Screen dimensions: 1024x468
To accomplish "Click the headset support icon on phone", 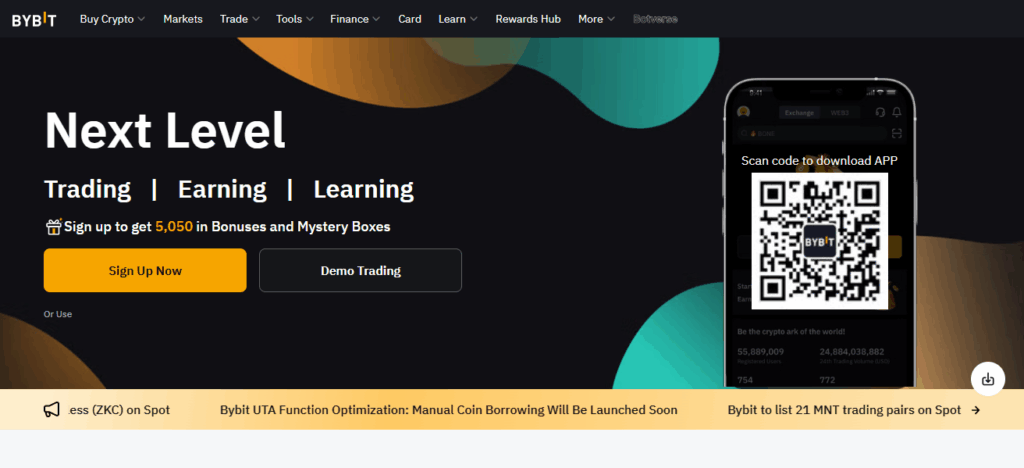I will click(879, 112).
